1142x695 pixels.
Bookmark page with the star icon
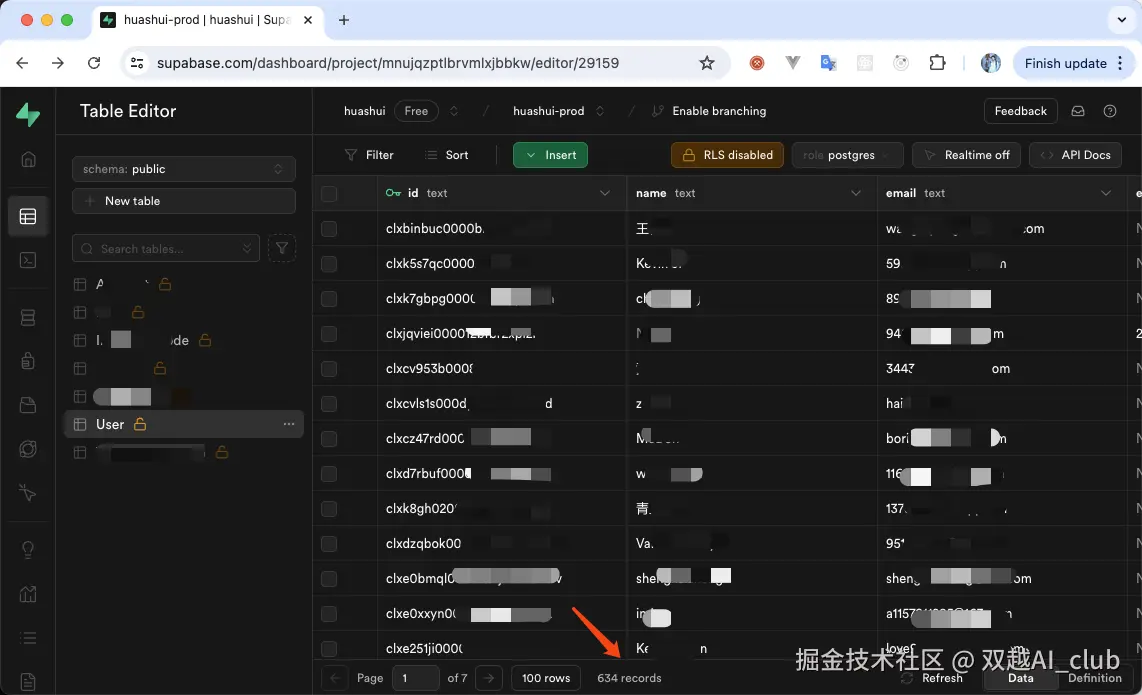tap(706, 63)
